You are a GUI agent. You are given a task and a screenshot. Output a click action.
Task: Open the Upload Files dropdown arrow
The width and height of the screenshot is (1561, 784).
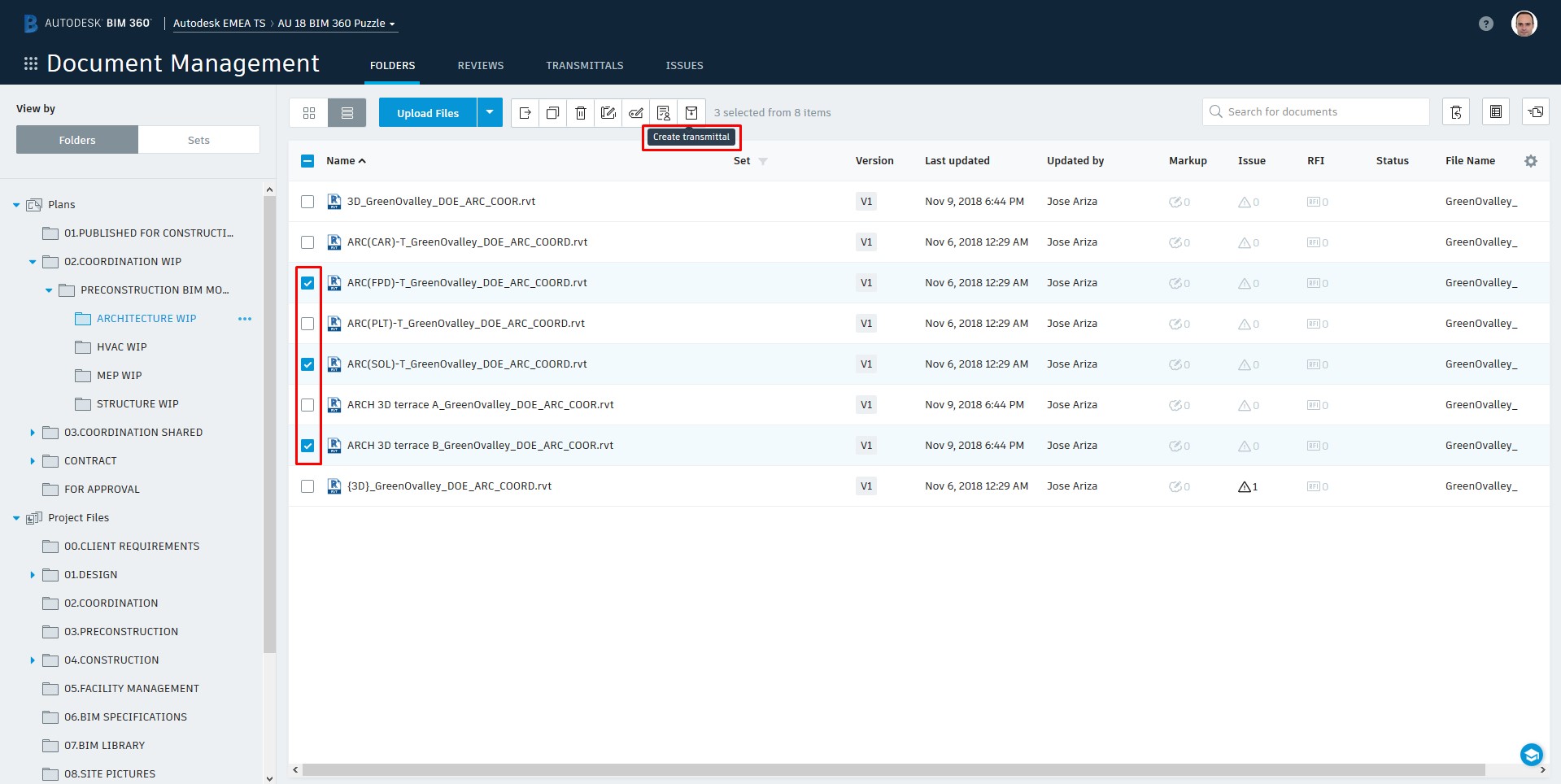tap(490, 113)
